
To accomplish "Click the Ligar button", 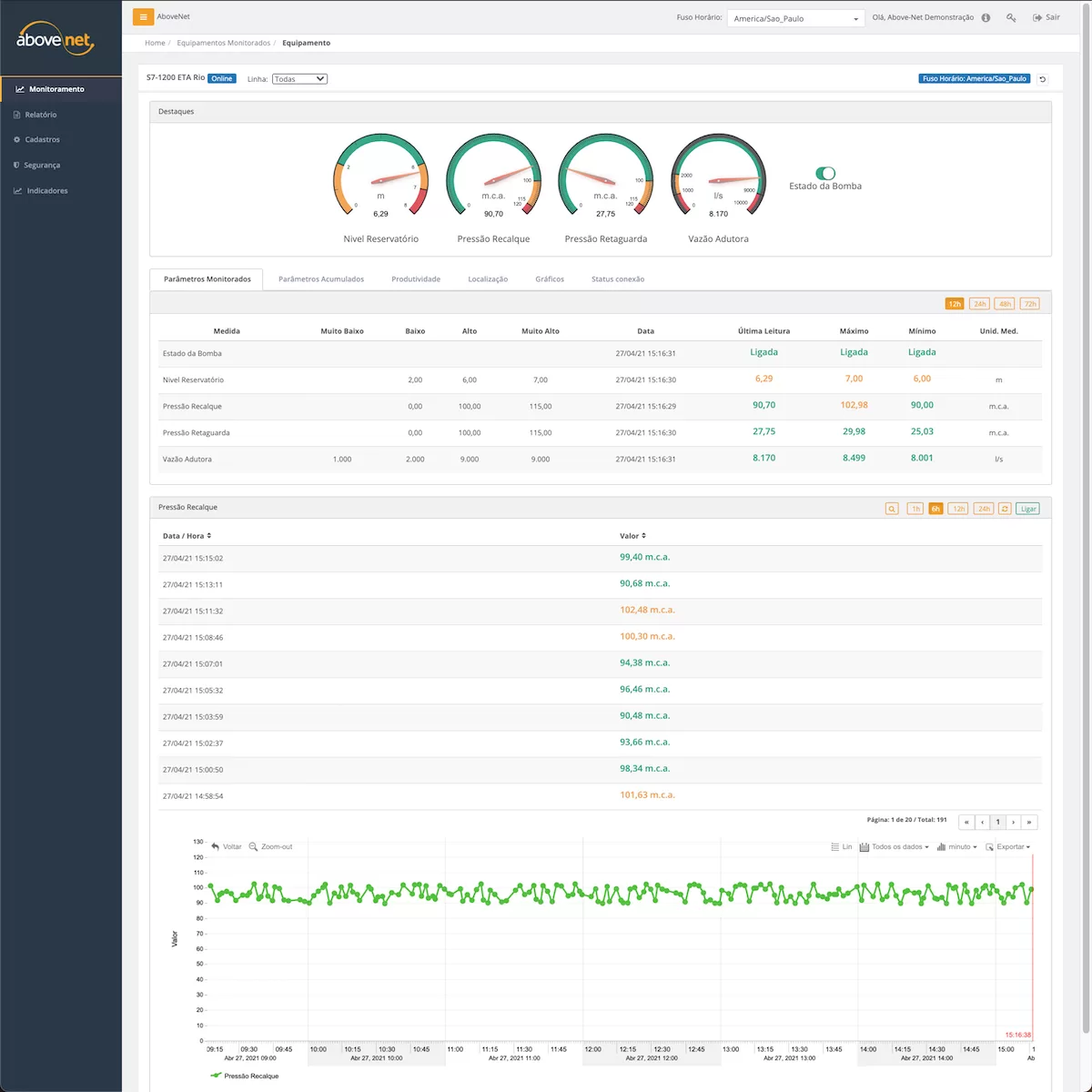I will pos(1028,509).
